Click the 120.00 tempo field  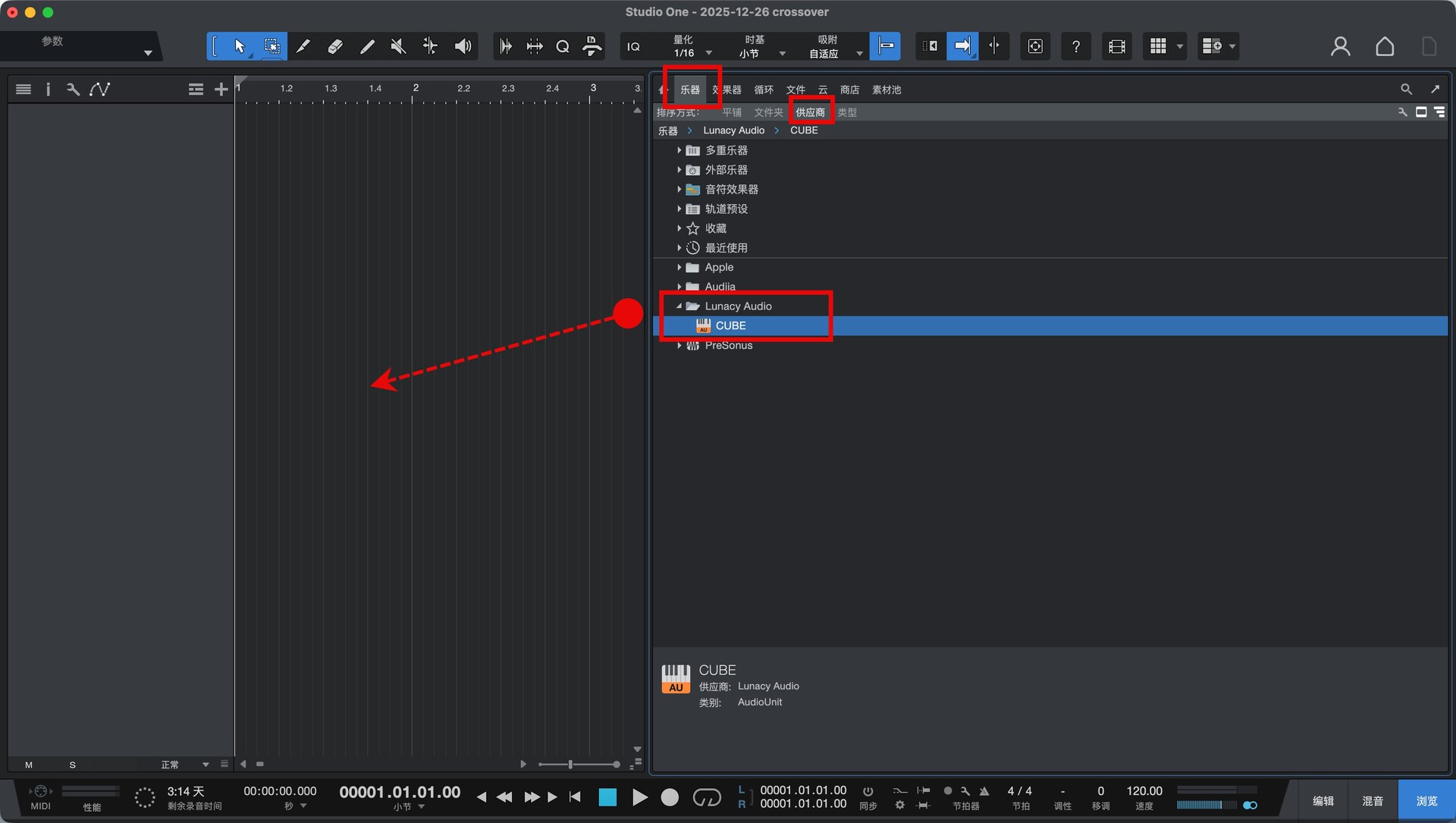pos(1144,791)
